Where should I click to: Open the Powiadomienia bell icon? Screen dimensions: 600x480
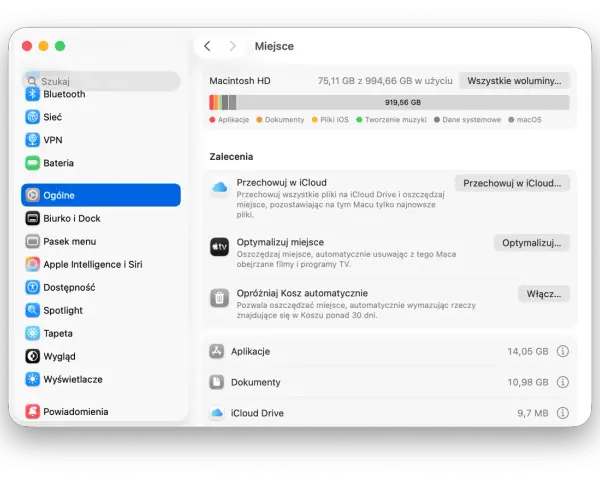click(33, 412)
